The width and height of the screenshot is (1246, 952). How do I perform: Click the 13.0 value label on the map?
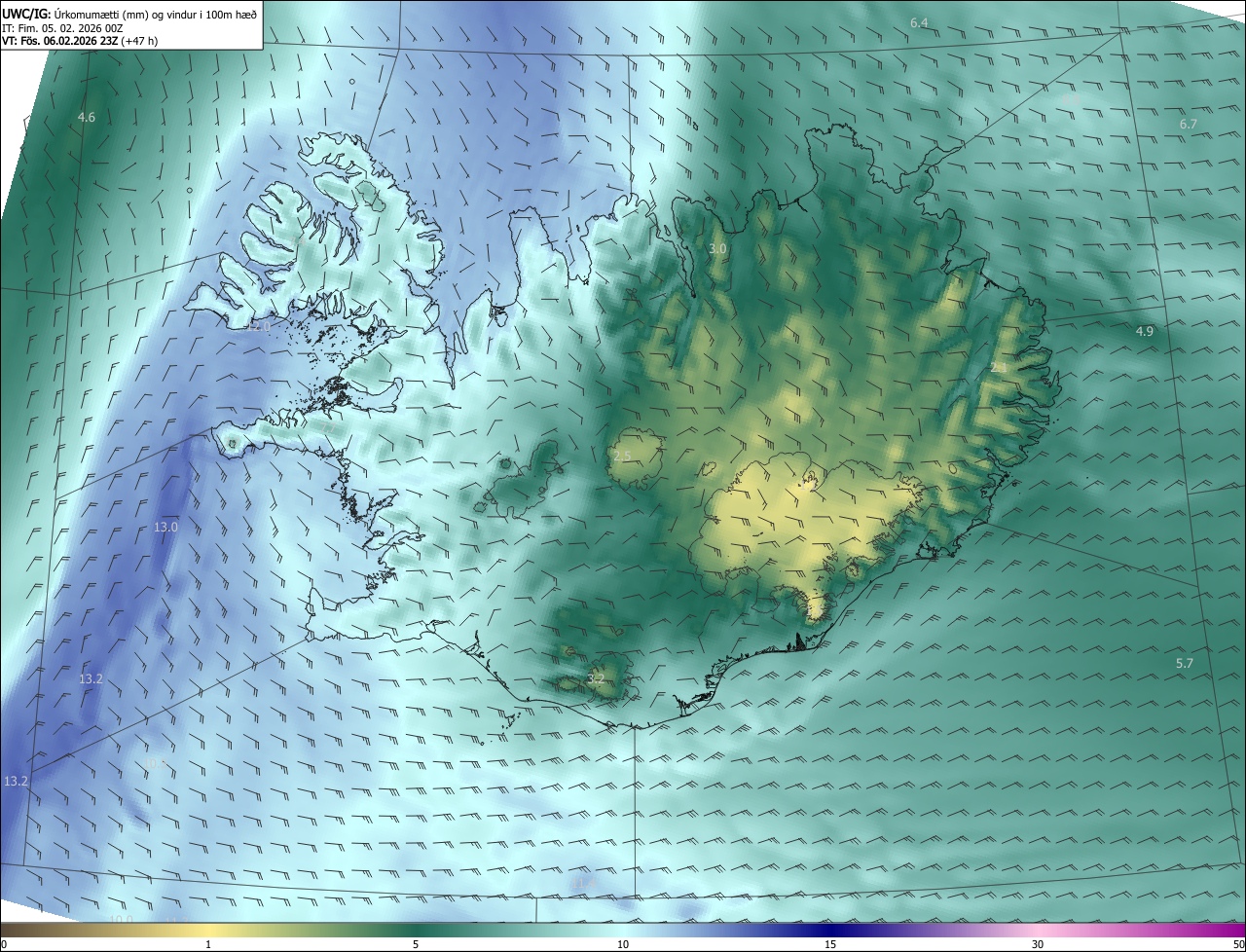point(165,527)
